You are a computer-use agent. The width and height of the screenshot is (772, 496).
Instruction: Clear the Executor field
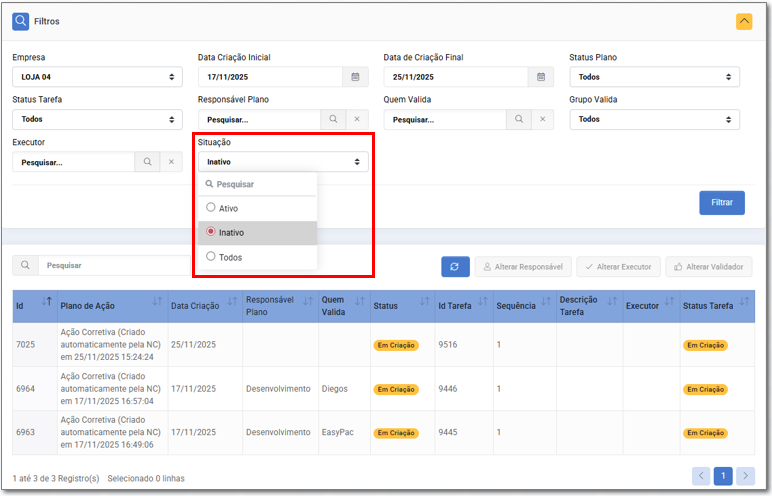point(171,162)
